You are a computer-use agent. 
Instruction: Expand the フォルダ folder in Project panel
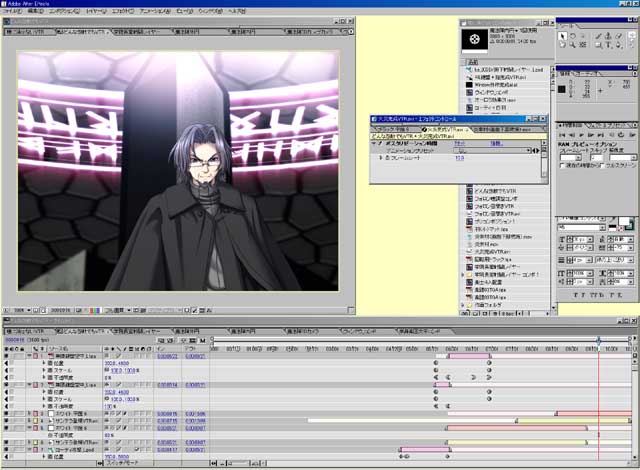(463, 305)
